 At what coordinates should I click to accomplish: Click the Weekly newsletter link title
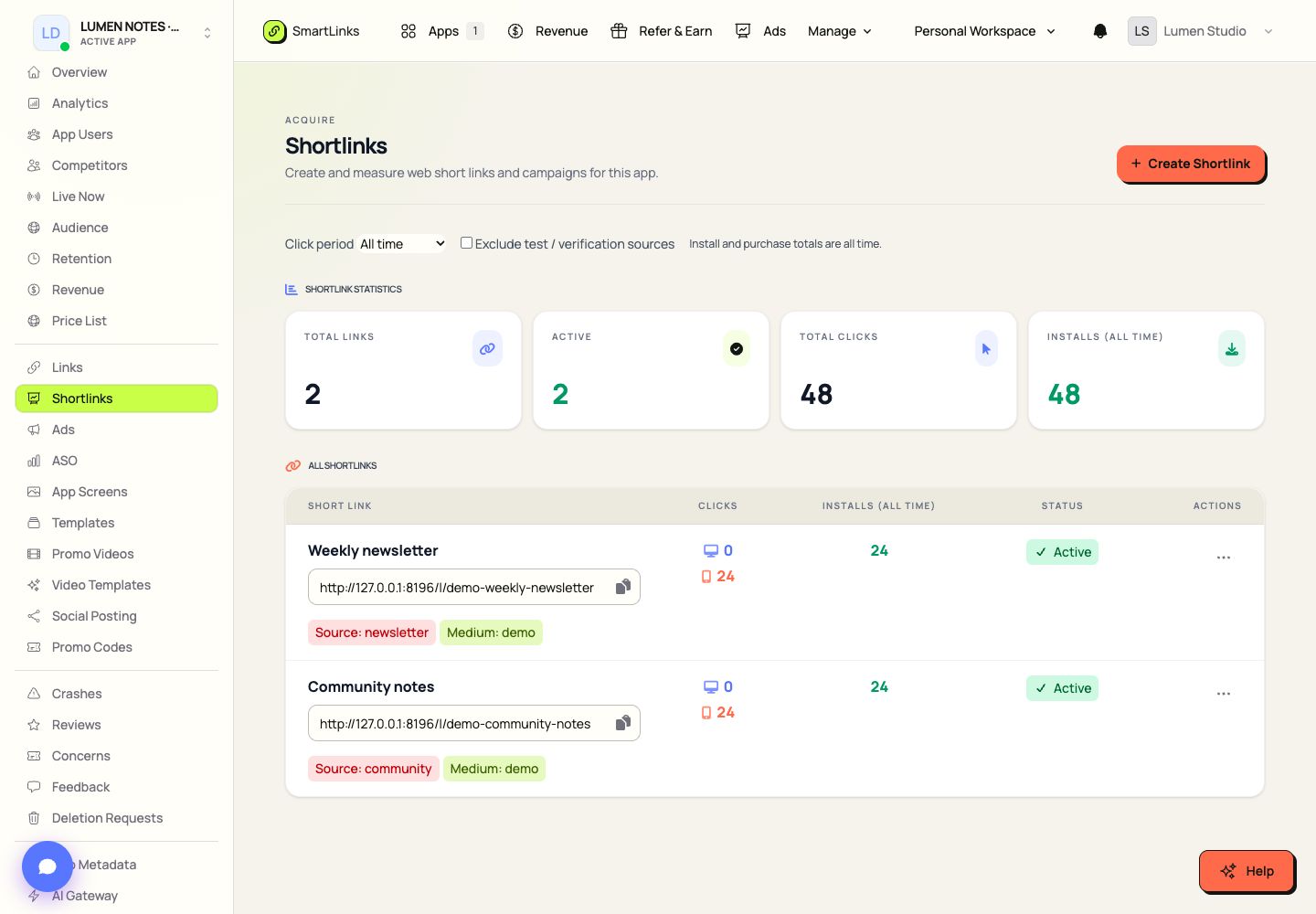point(373,550)
